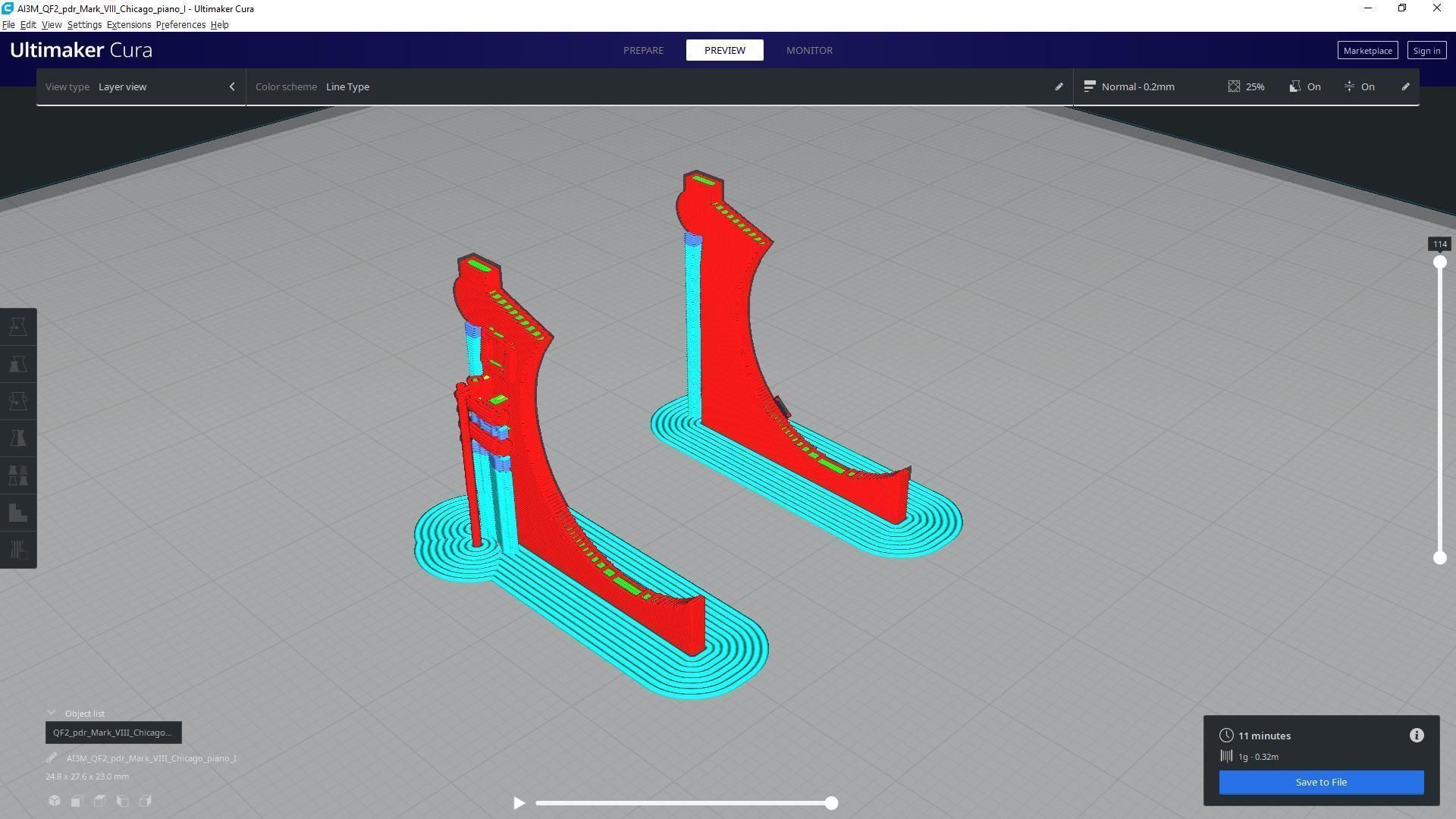
Task: Open the Normal 0.2mm print settings panel
Action: click(x=1137, y=86)
